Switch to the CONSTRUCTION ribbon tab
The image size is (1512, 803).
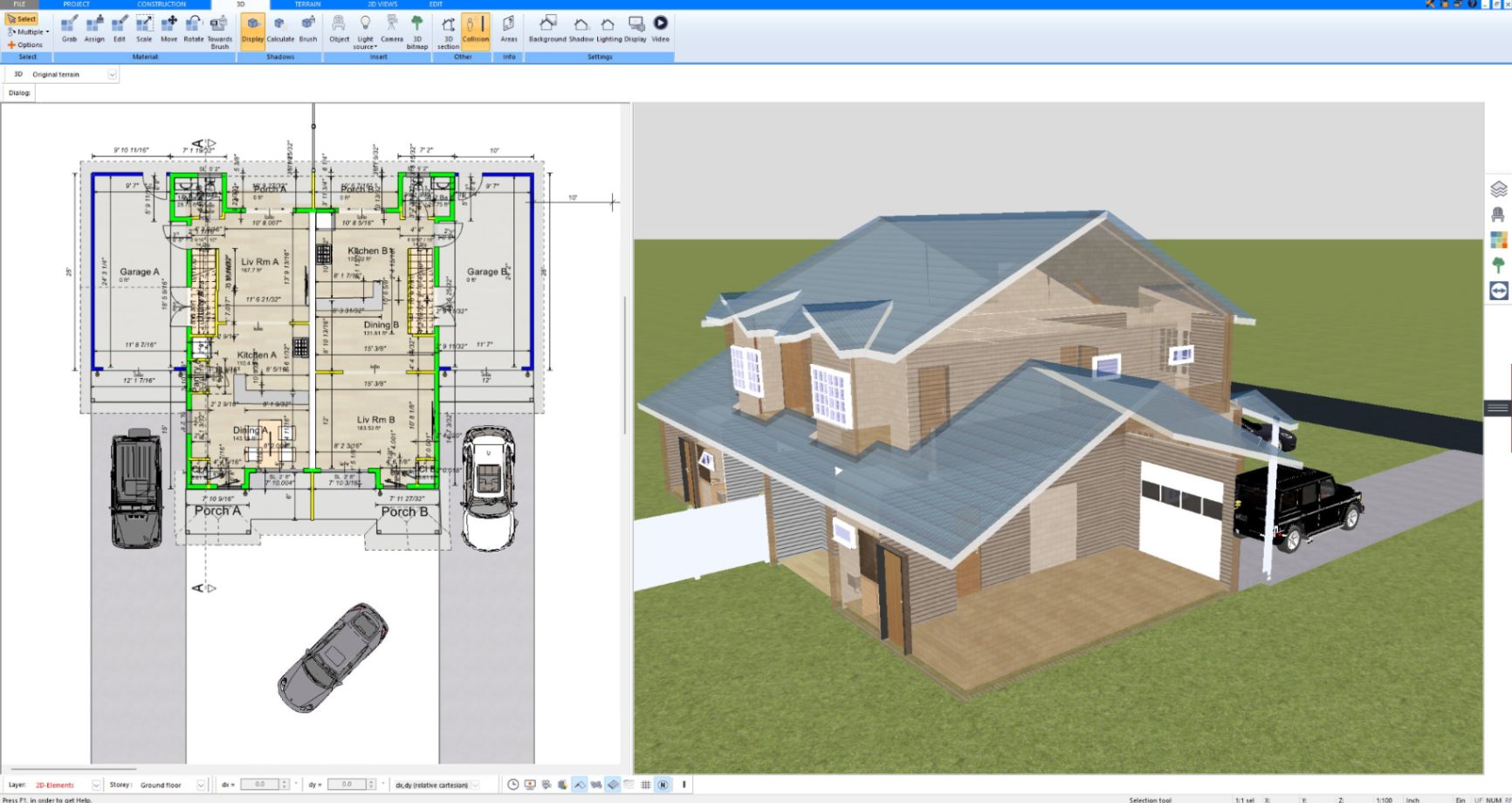coord(162,4)
